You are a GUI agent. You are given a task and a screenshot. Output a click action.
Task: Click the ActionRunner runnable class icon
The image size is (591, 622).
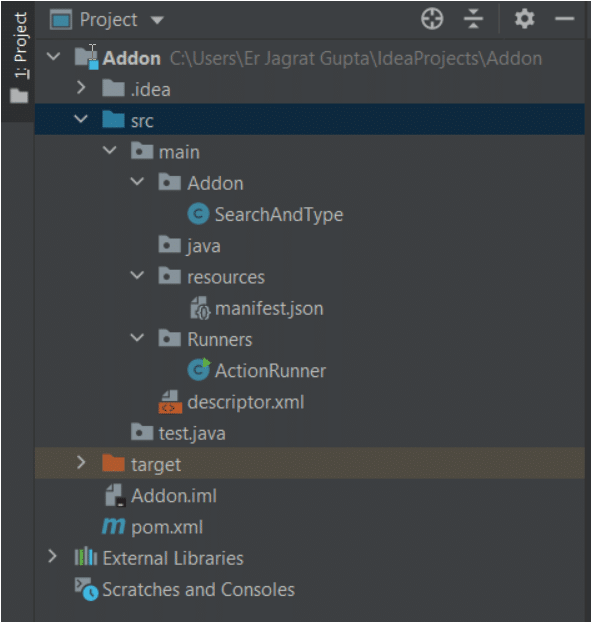(199, 369)
